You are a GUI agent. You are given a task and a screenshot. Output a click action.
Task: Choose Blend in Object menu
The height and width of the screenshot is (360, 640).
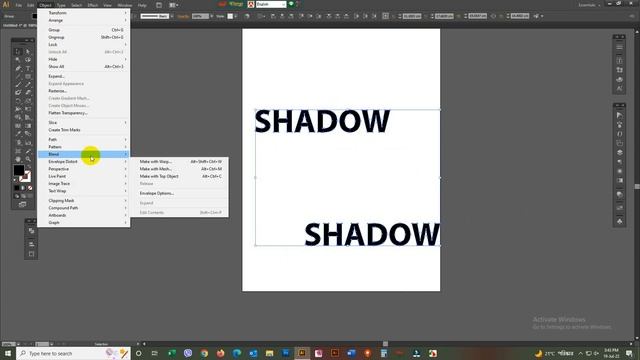[84, 154]
